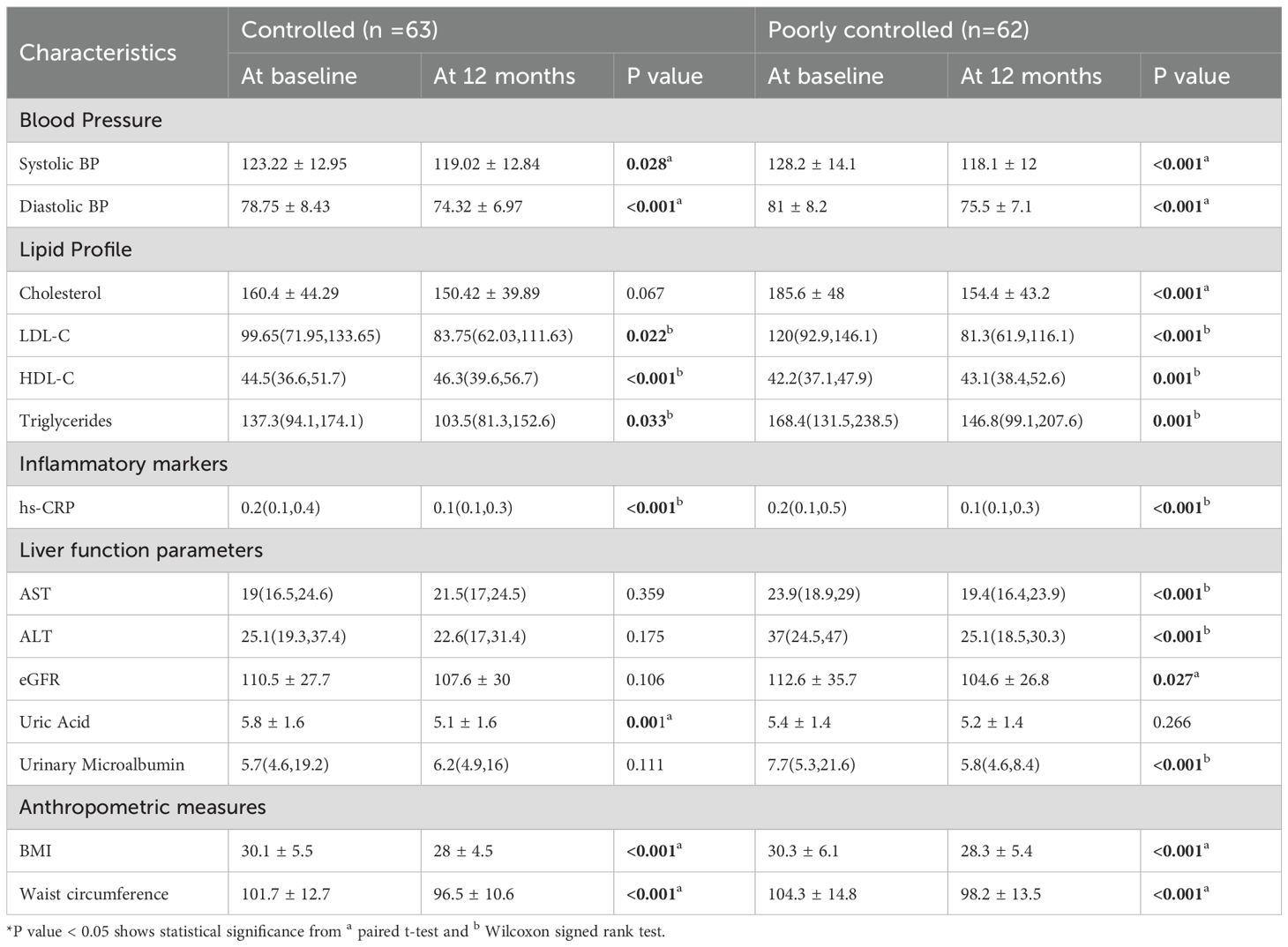
Task: Click the Characteristics column header
Action: [98, 53]
